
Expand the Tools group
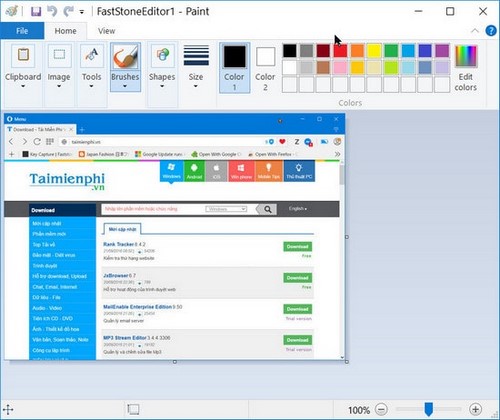pos(92,68)
